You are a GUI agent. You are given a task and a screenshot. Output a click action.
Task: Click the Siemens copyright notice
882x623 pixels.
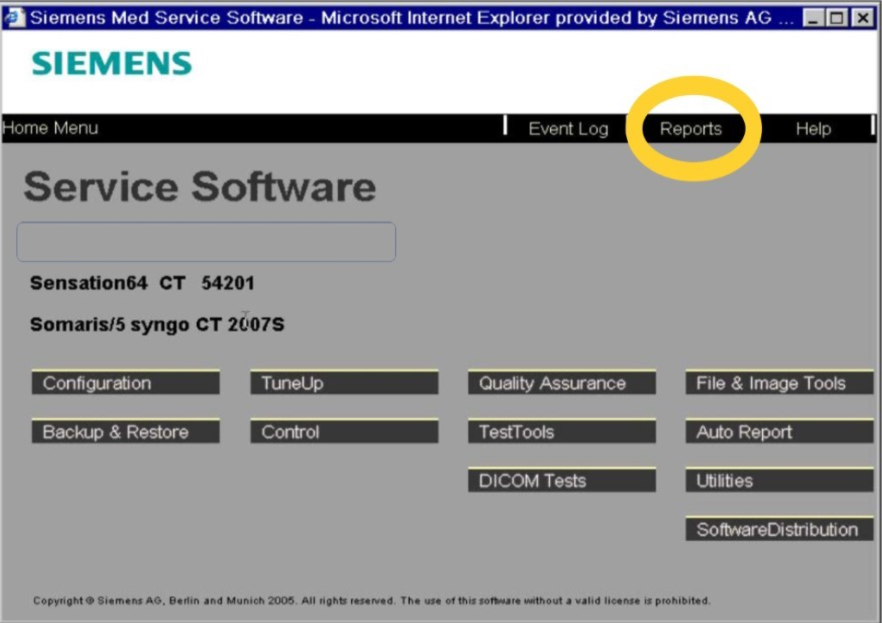371,601
